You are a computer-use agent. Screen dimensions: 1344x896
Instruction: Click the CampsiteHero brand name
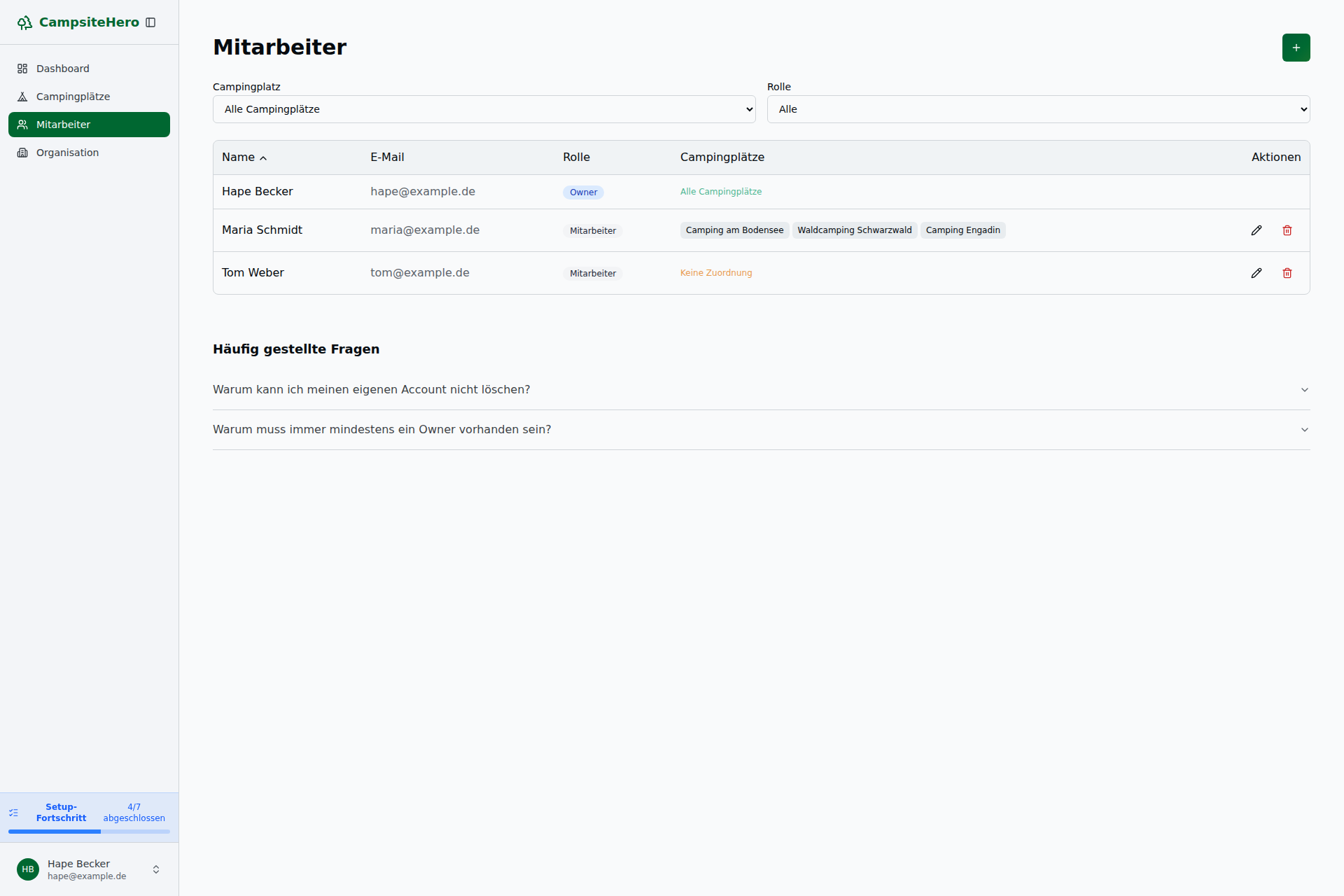click(x=89, y=22)
